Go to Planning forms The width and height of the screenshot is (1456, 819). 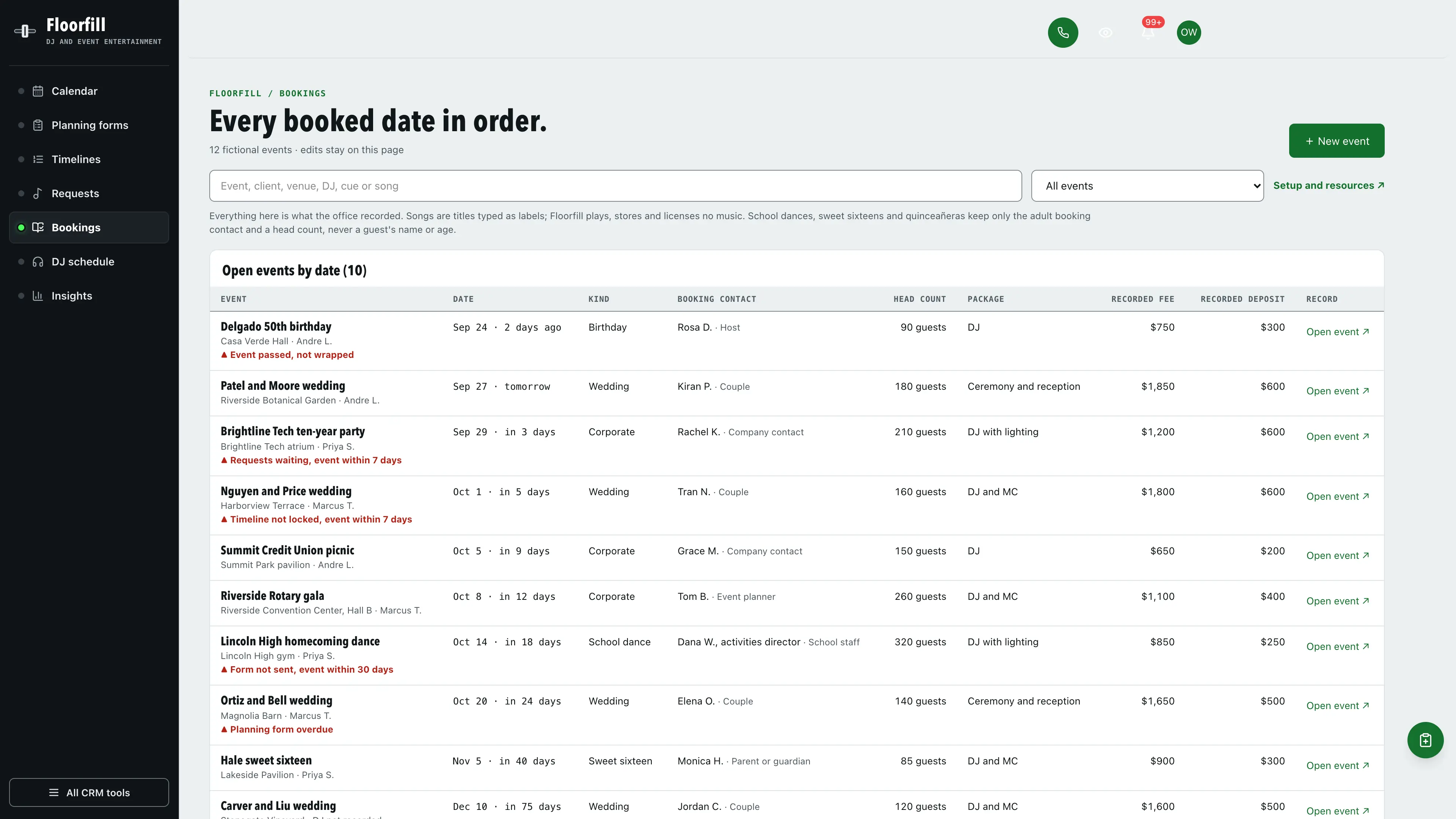(89, 125)
